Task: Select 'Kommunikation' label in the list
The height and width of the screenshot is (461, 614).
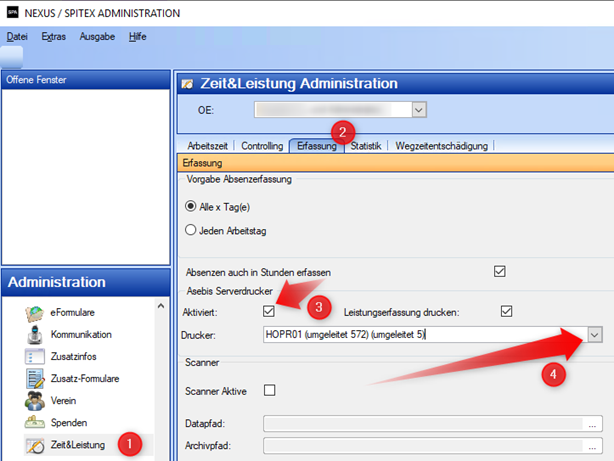Action: pyautogui.click(x=81, y=334)
